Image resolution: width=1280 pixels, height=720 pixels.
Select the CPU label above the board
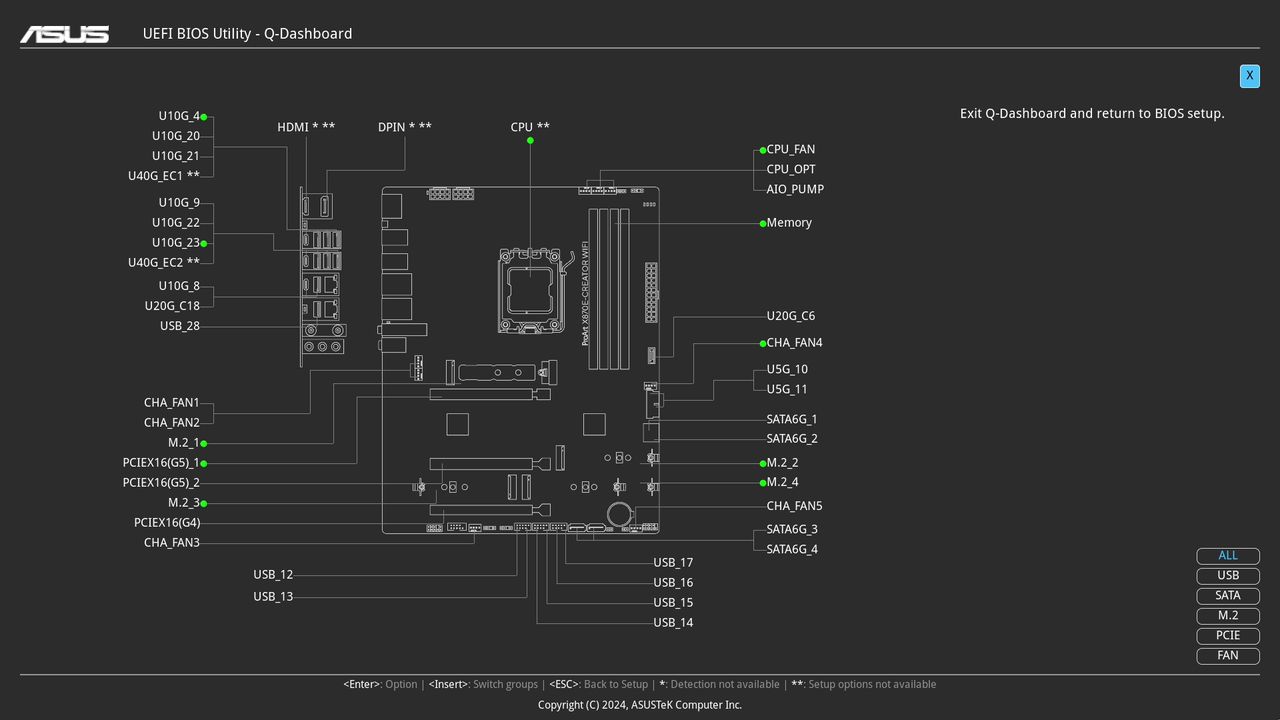click(x=530, y=127)
